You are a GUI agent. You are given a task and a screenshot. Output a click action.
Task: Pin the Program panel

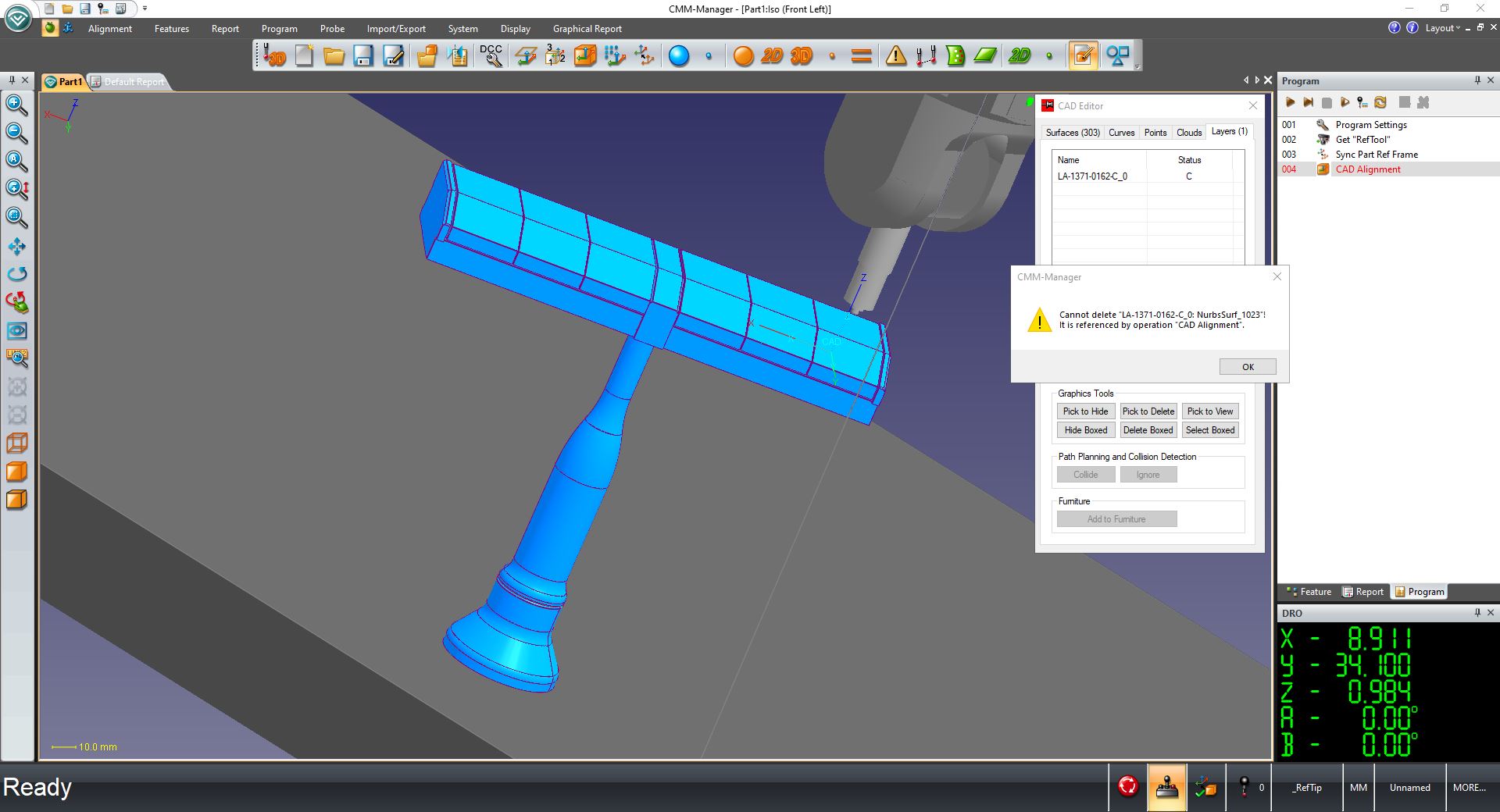click(1477, 80)
